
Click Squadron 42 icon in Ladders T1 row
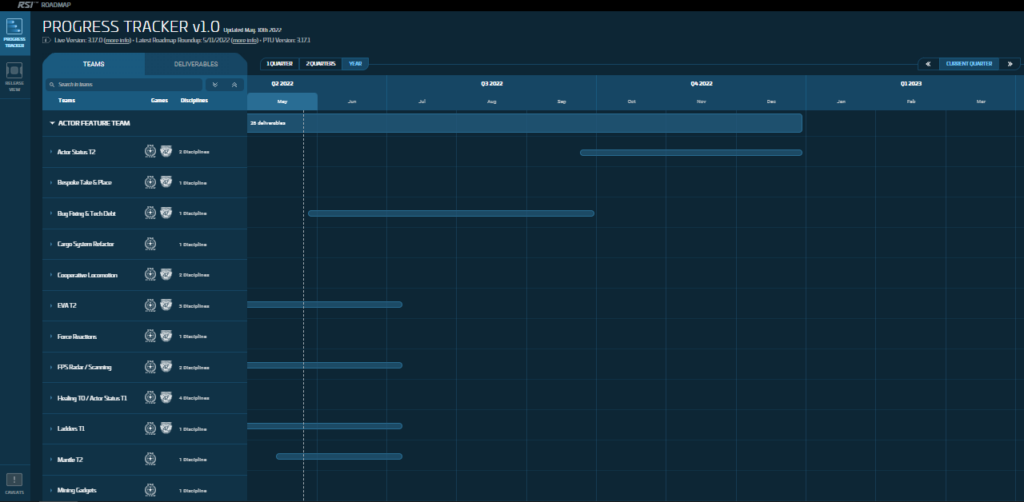166,428
